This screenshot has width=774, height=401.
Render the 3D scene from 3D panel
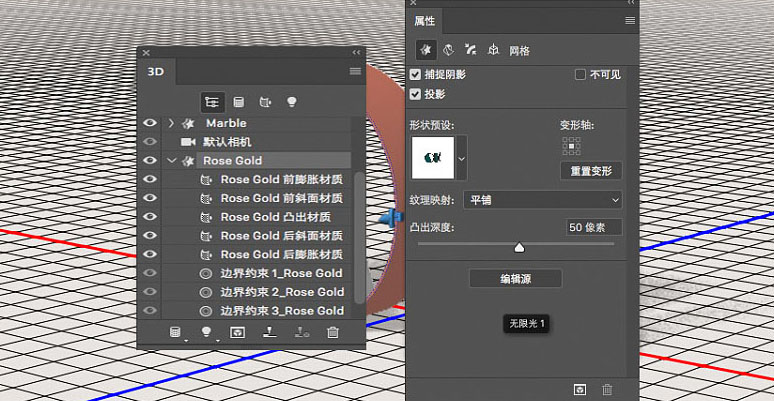coord(238,333)
